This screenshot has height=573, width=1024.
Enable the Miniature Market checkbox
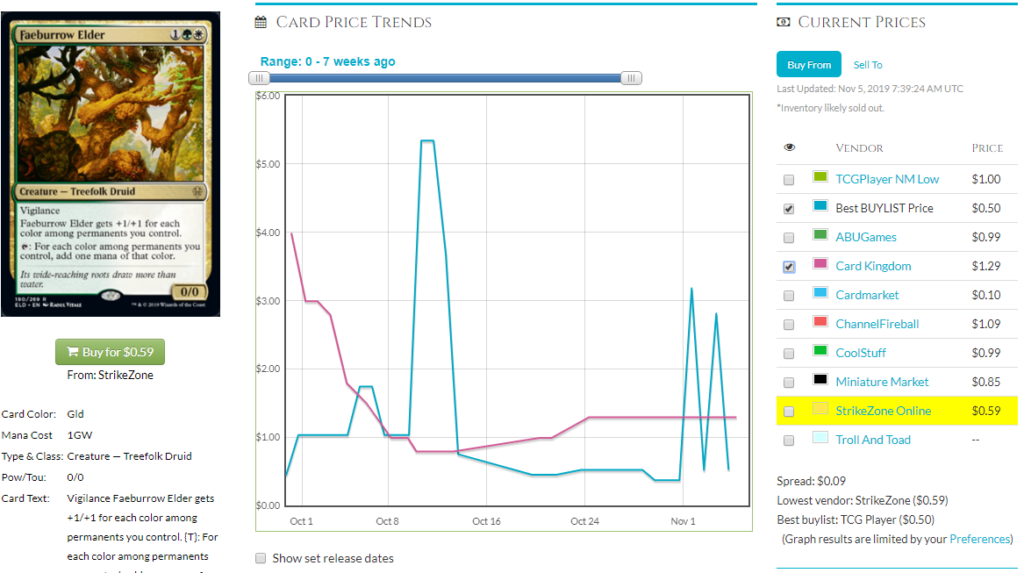pyautogui.click(x=789, y=383)
